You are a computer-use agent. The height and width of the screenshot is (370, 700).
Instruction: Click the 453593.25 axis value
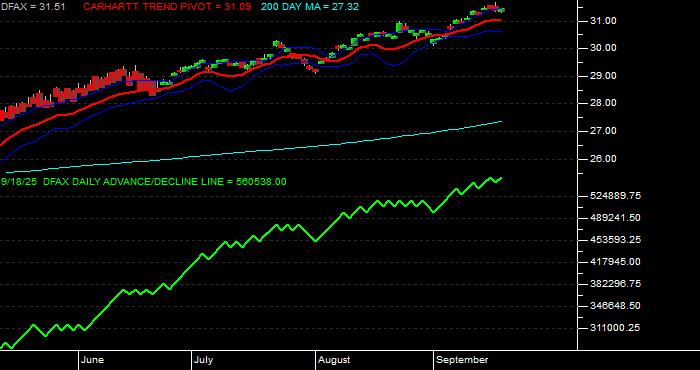[616, 240]
